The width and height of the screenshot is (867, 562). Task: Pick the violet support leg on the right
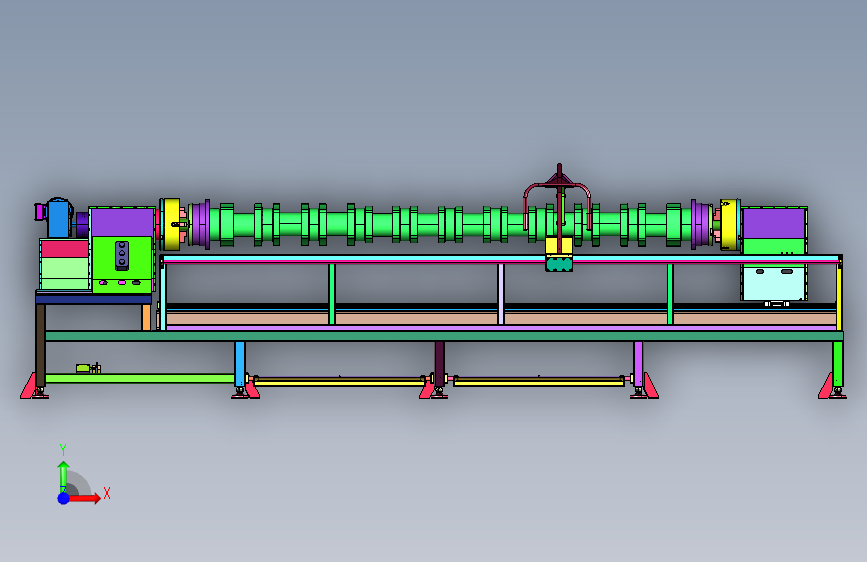pos(638,363)
